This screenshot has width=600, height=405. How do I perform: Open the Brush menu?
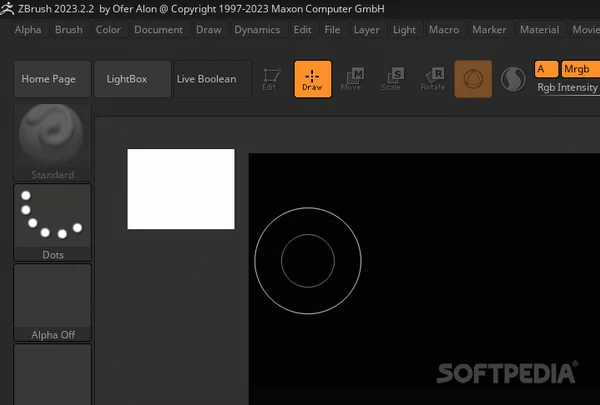[x=69, y=30]
